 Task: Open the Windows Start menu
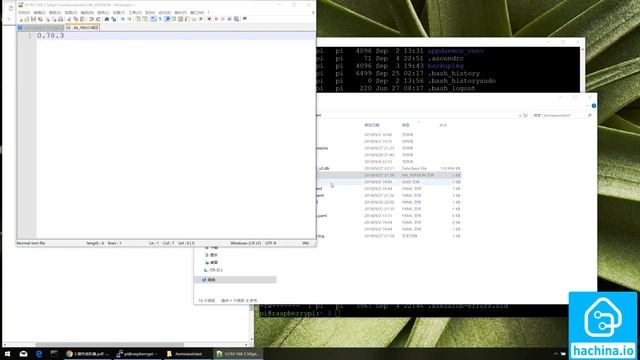7,353
